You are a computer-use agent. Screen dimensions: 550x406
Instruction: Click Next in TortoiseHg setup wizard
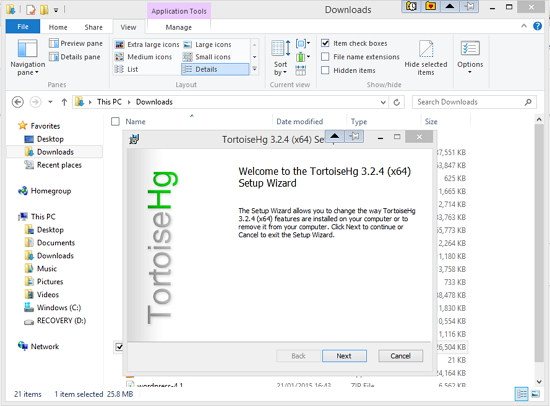[x=344, y=356]
